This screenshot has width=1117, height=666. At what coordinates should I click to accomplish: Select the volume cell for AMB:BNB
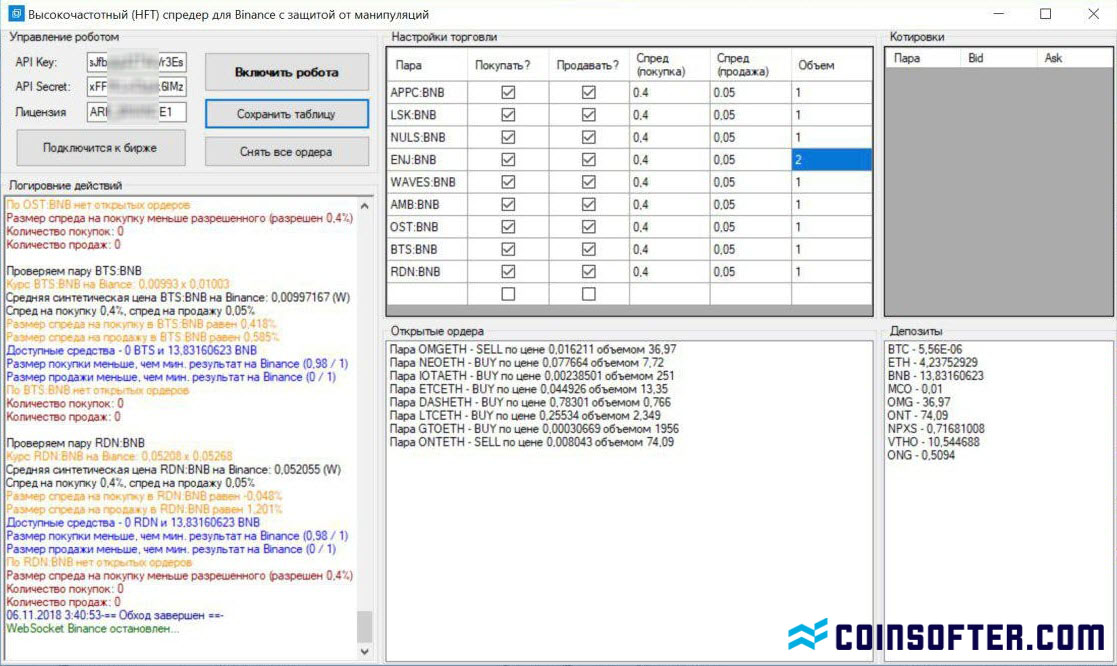pyautogui.click(x=831, y=204)
